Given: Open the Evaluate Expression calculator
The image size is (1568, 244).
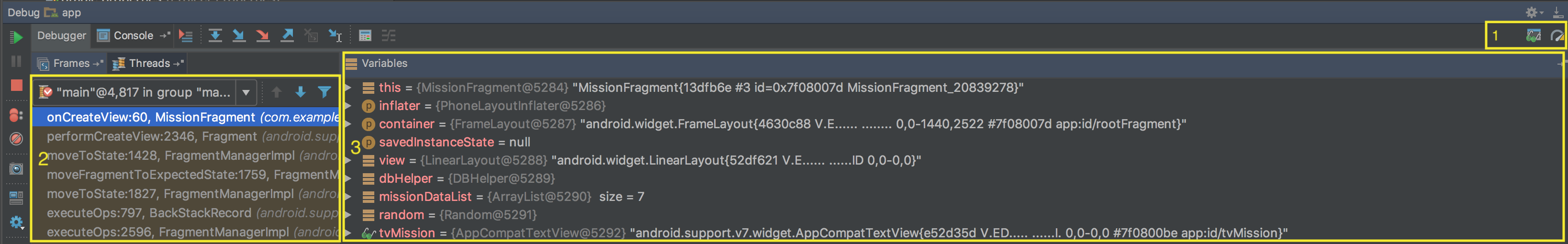Looking at the screenshot, I should (x=365, y=36).
